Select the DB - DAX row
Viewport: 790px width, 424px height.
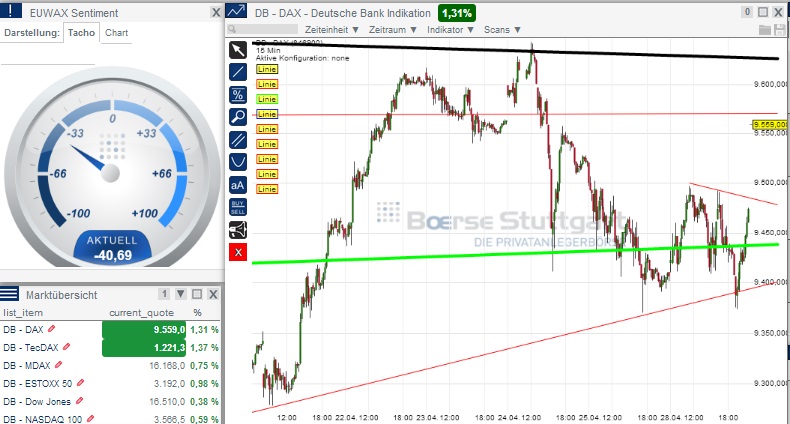(x=111, y=329)
